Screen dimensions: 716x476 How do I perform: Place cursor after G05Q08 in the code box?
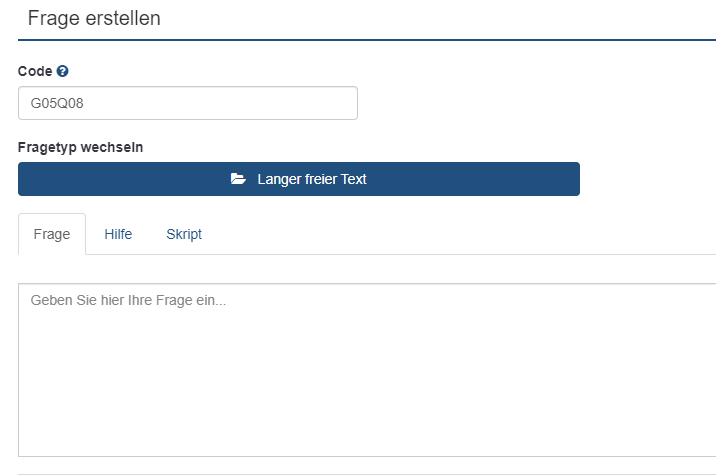point(85,103)
